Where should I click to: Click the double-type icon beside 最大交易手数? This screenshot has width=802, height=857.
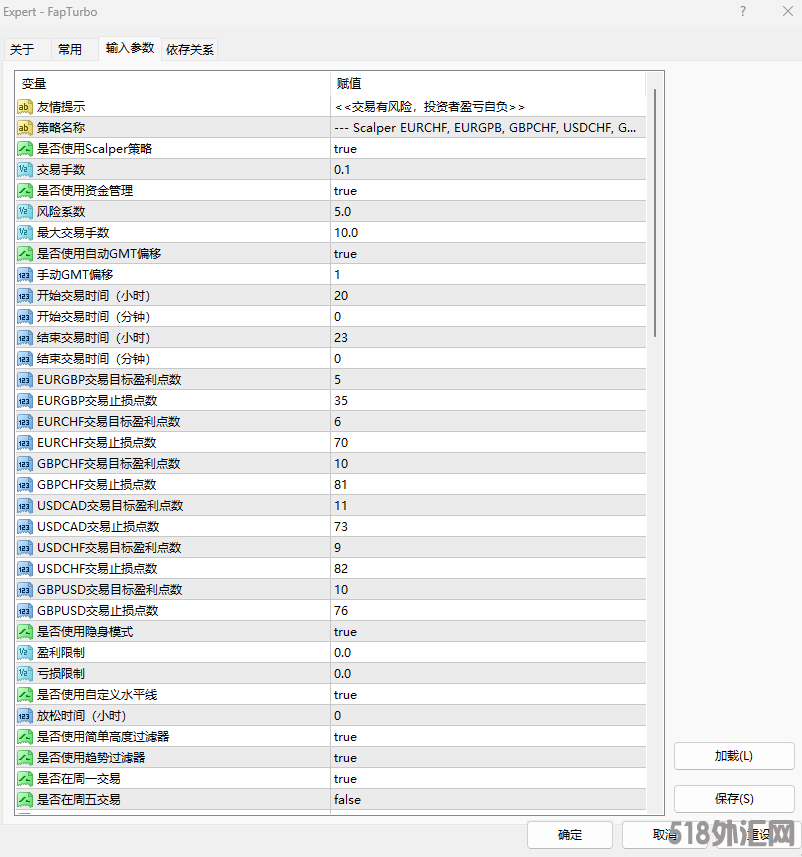25,233
